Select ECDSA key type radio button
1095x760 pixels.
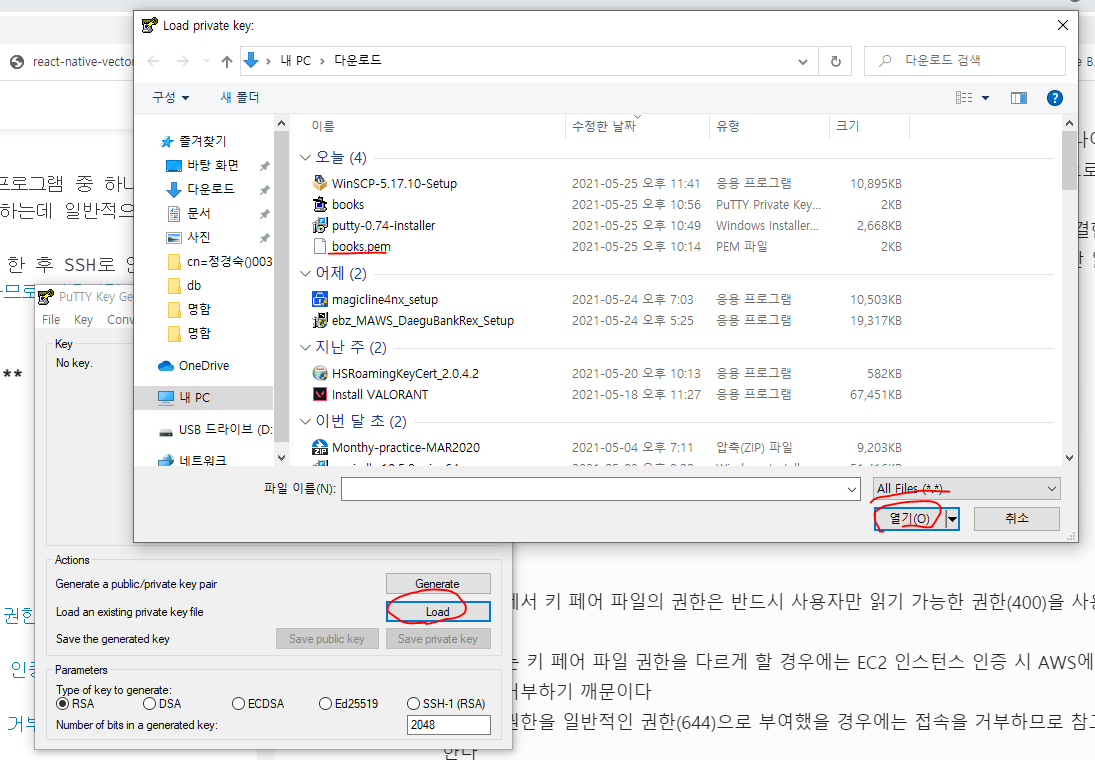pos(238,703)
